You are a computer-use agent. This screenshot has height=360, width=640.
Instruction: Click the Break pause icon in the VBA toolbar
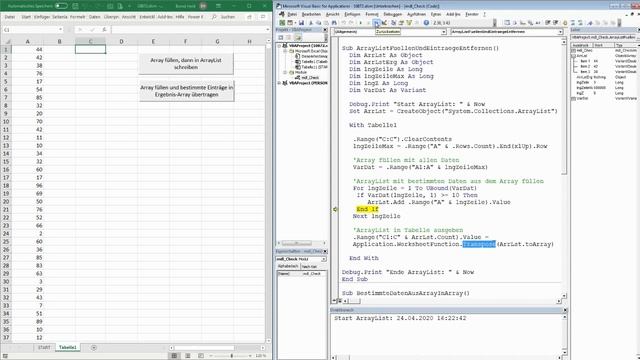(368, 22)
